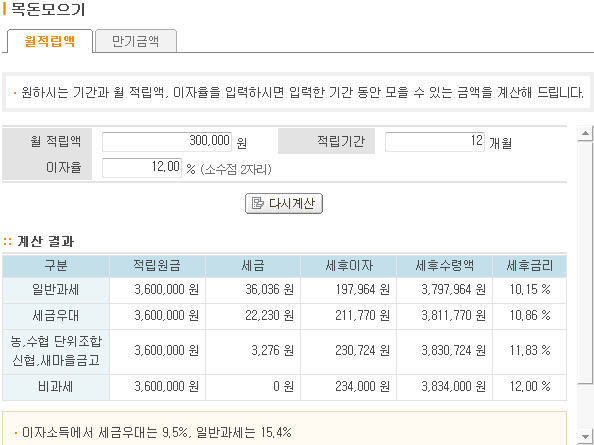Select the 3,276 원 tax cell

point(253,351)
